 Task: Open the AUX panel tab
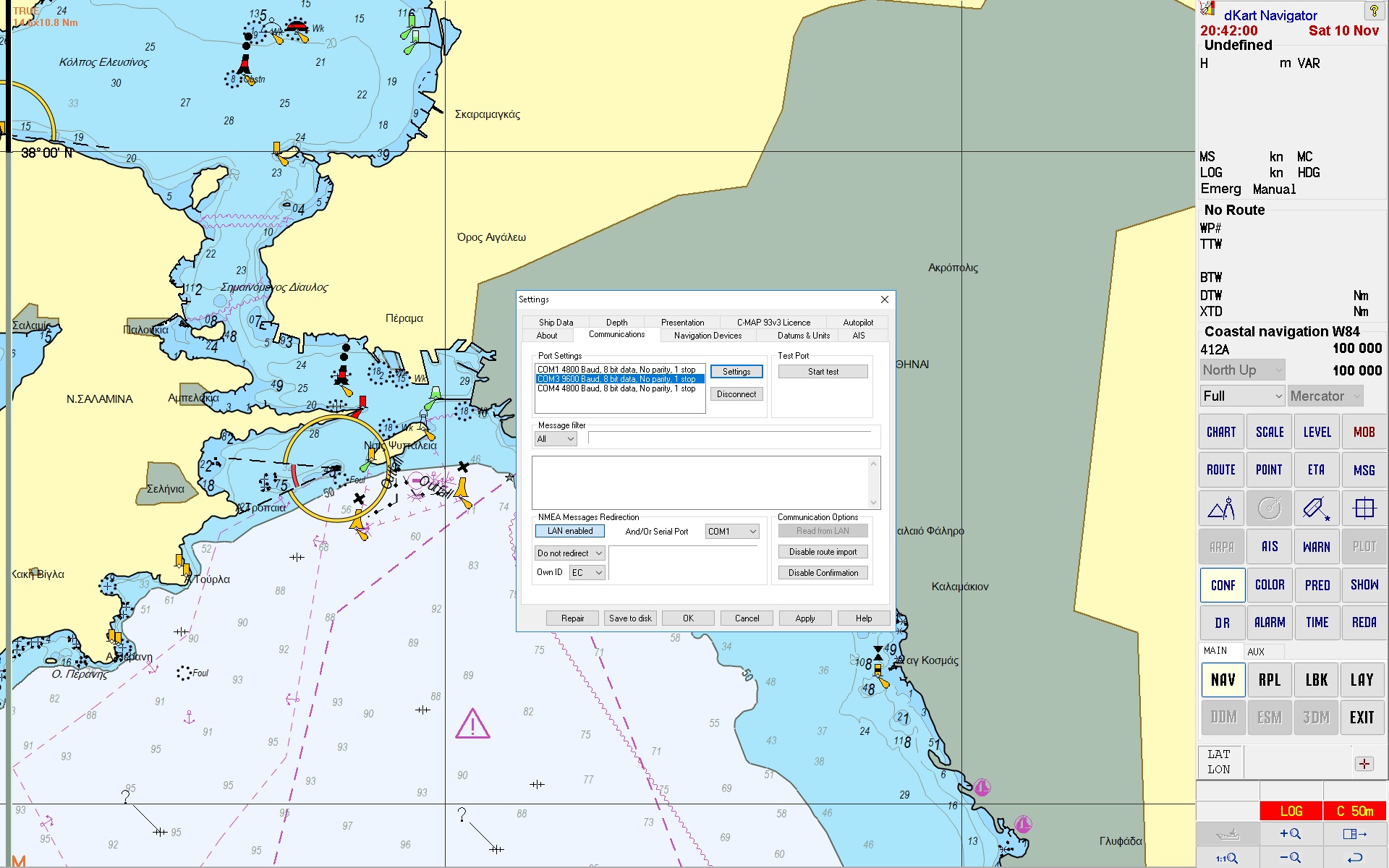[1256, 652]
